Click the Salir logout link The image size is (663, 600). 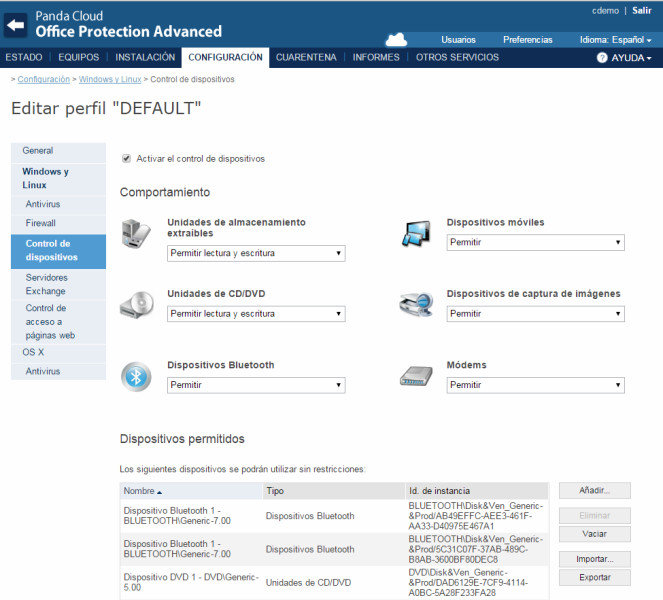click(641, 11)
